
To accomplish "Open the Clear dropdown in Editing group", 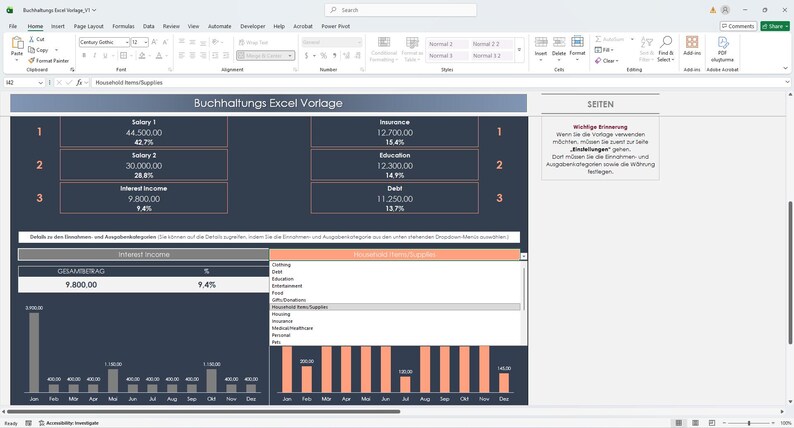I will click(x=606, y=61).
